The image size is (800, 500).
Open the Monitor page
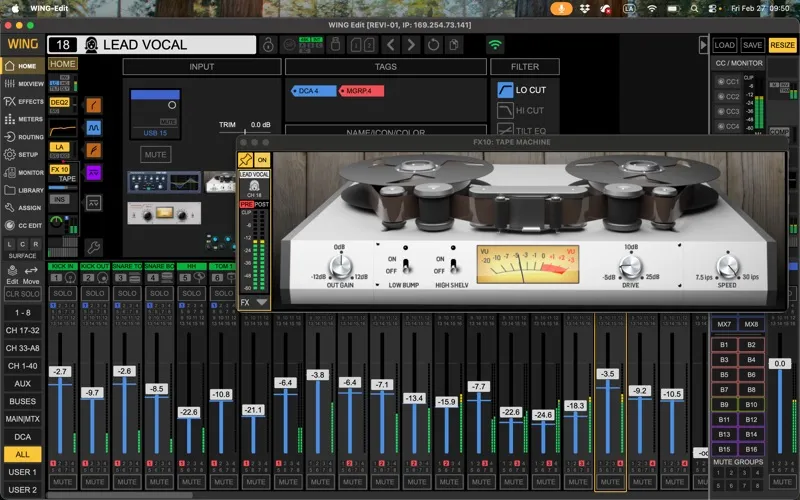click(x=23, y=172)
